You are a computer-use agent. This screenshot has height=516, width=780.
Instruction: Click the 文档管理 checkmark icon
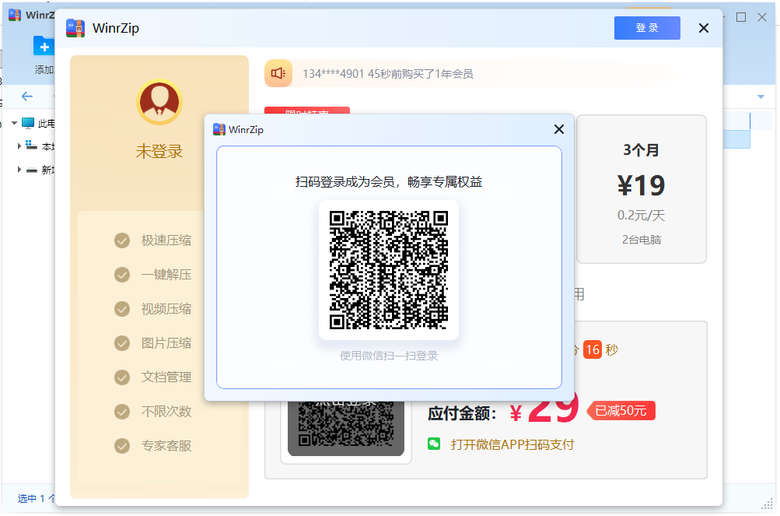[x=122, y=377]
